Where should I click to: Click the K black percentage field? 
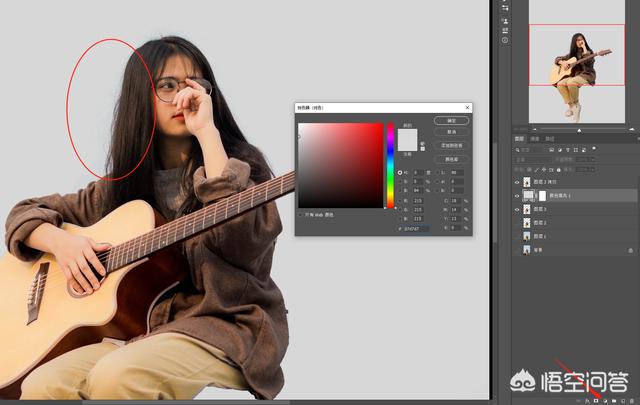tap(455, 228)
